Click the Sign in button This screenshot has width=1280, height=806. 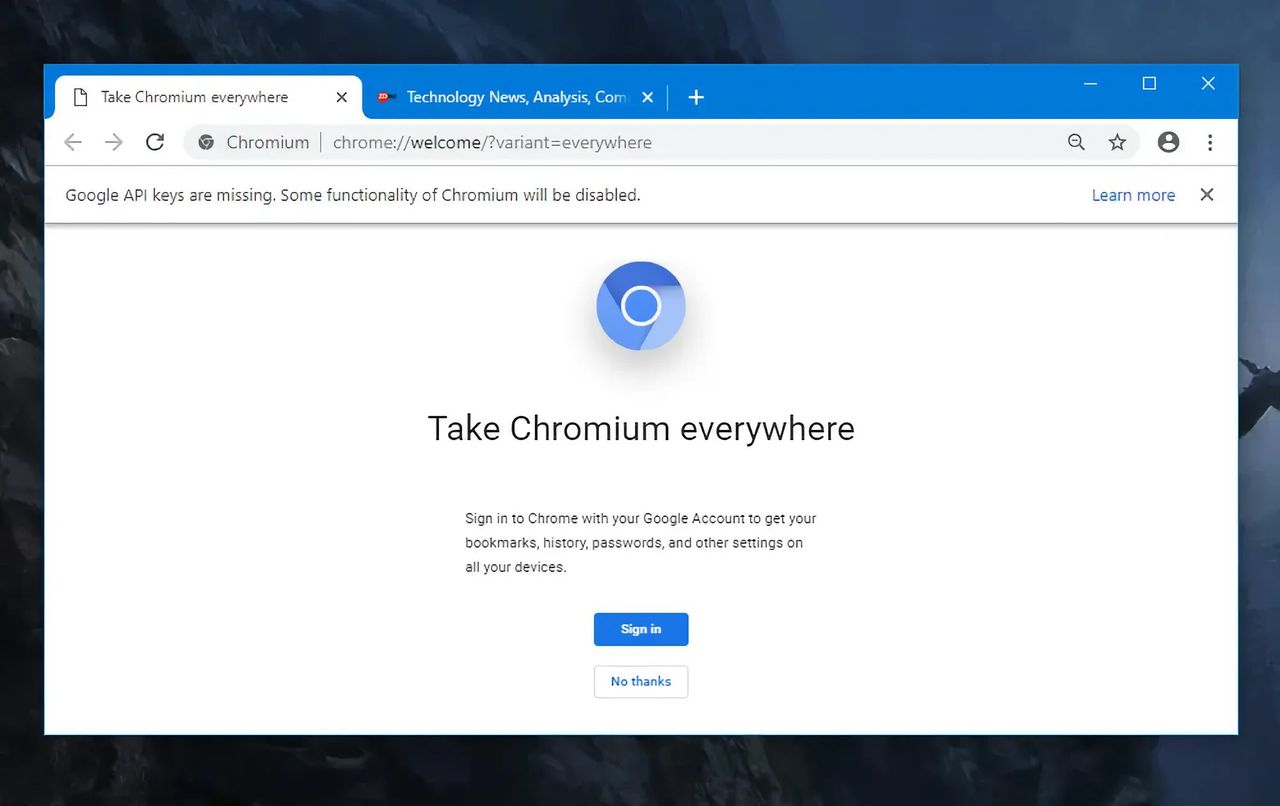point(640,629)
